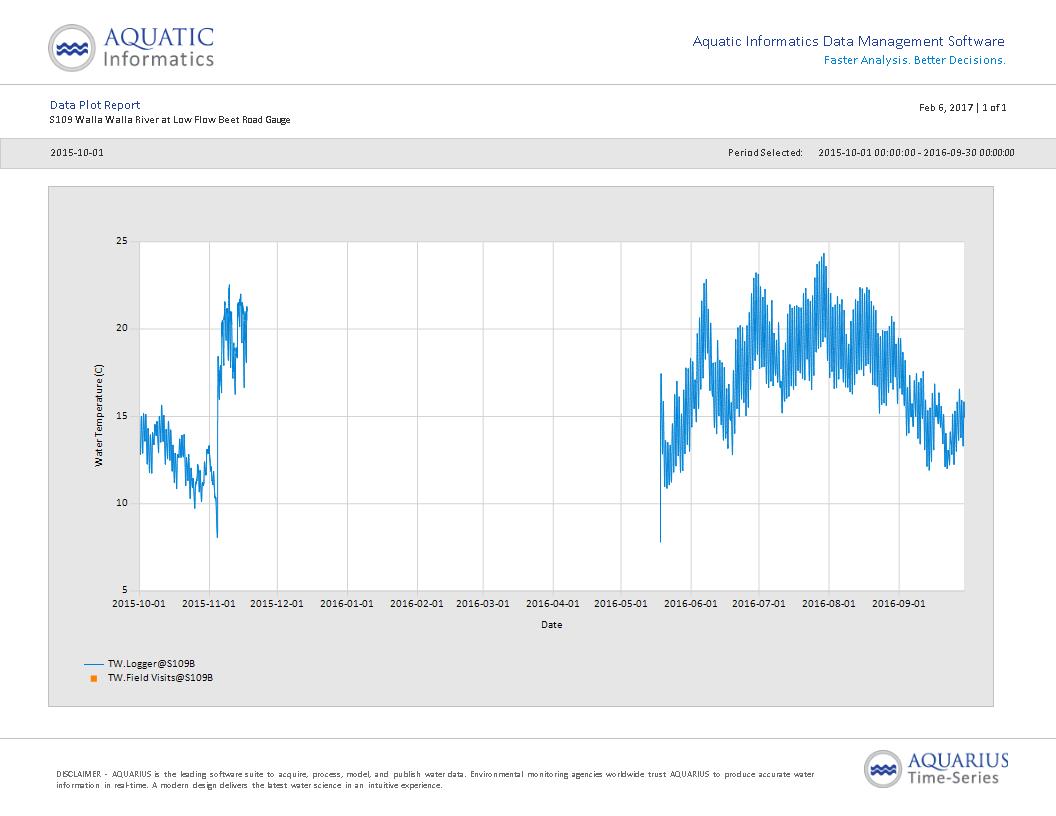Click the Feb 6, 2017 page indicator
Screen dimensions: 1056x816
(962, 108)
